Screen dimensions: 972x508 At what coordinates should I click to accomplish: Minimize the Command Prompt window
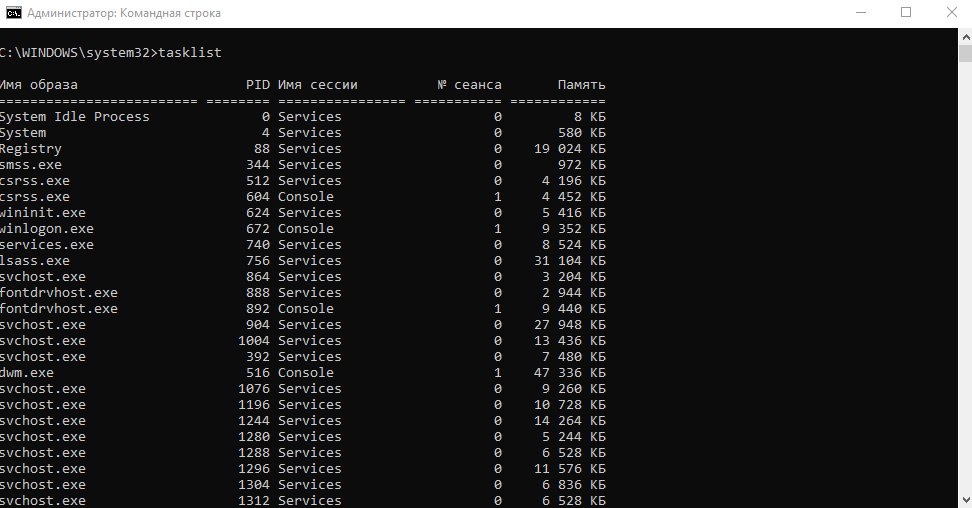[x=860, y=12]
